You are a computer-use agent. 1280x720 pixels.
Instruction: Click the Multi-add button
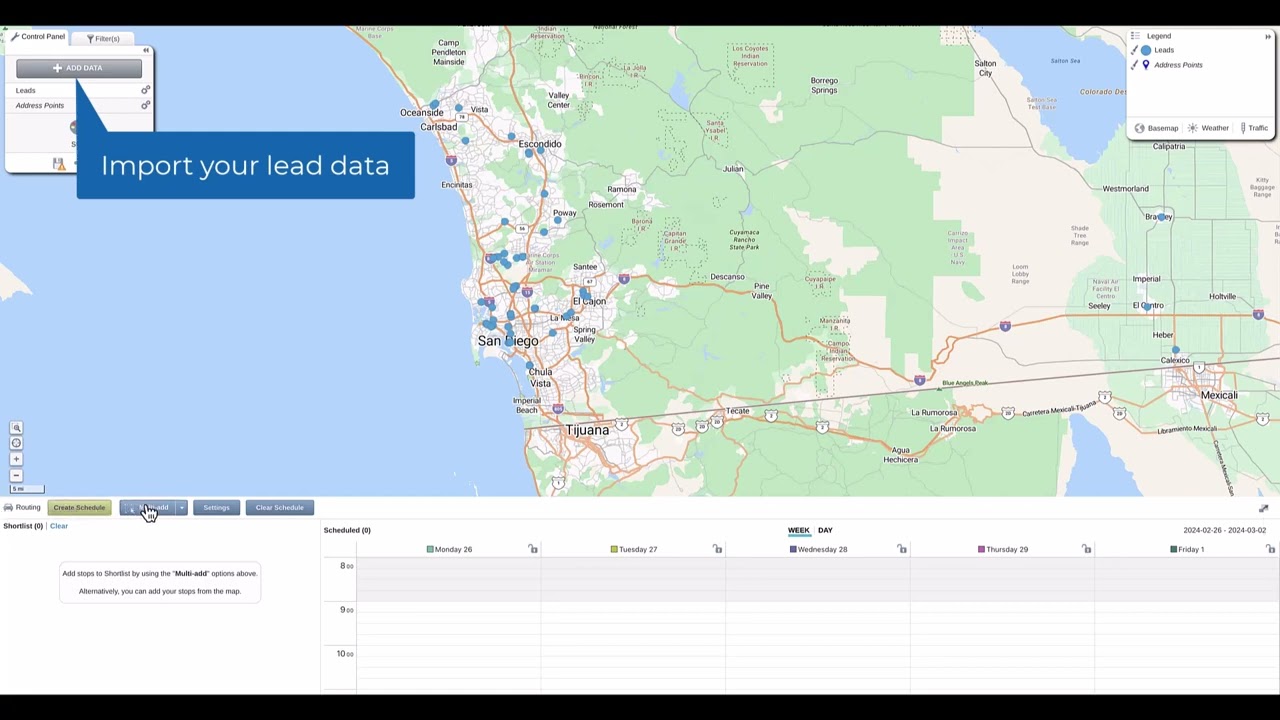coord(147,508)
